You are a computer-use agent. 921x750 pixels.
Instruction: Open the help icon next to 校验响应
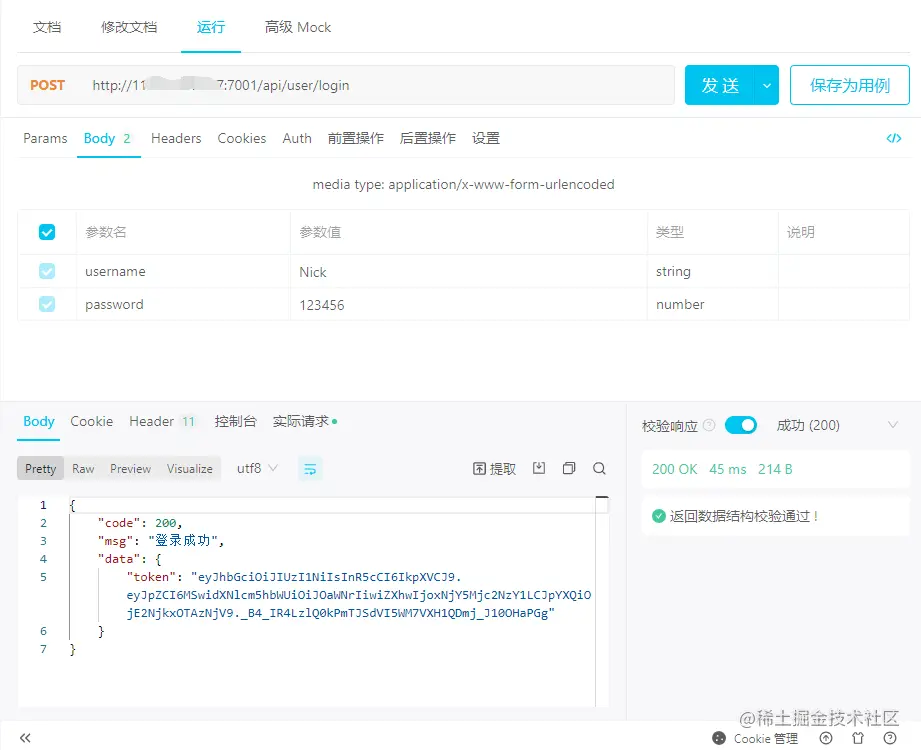coord(709,425)
